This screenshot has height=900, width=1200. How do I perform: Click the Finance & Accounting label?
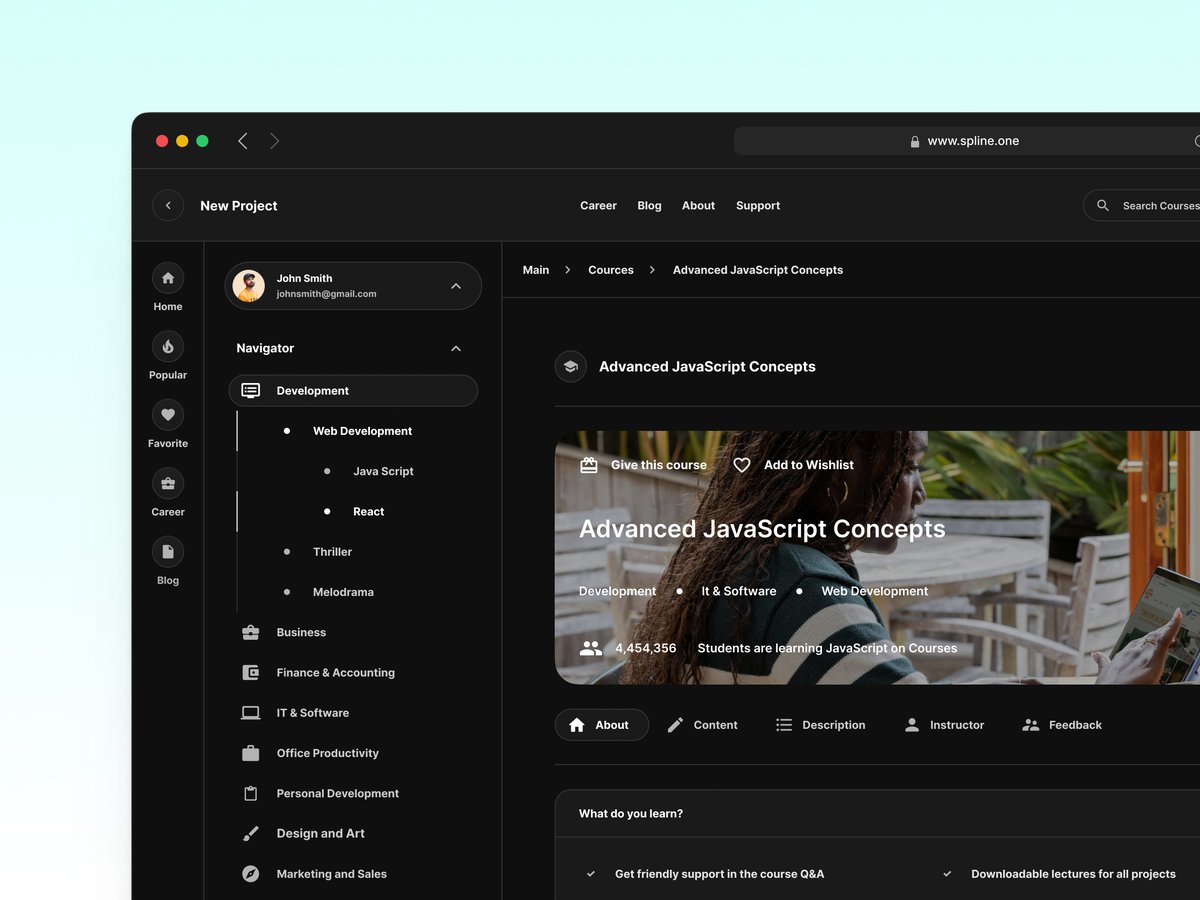coord(336,673)
